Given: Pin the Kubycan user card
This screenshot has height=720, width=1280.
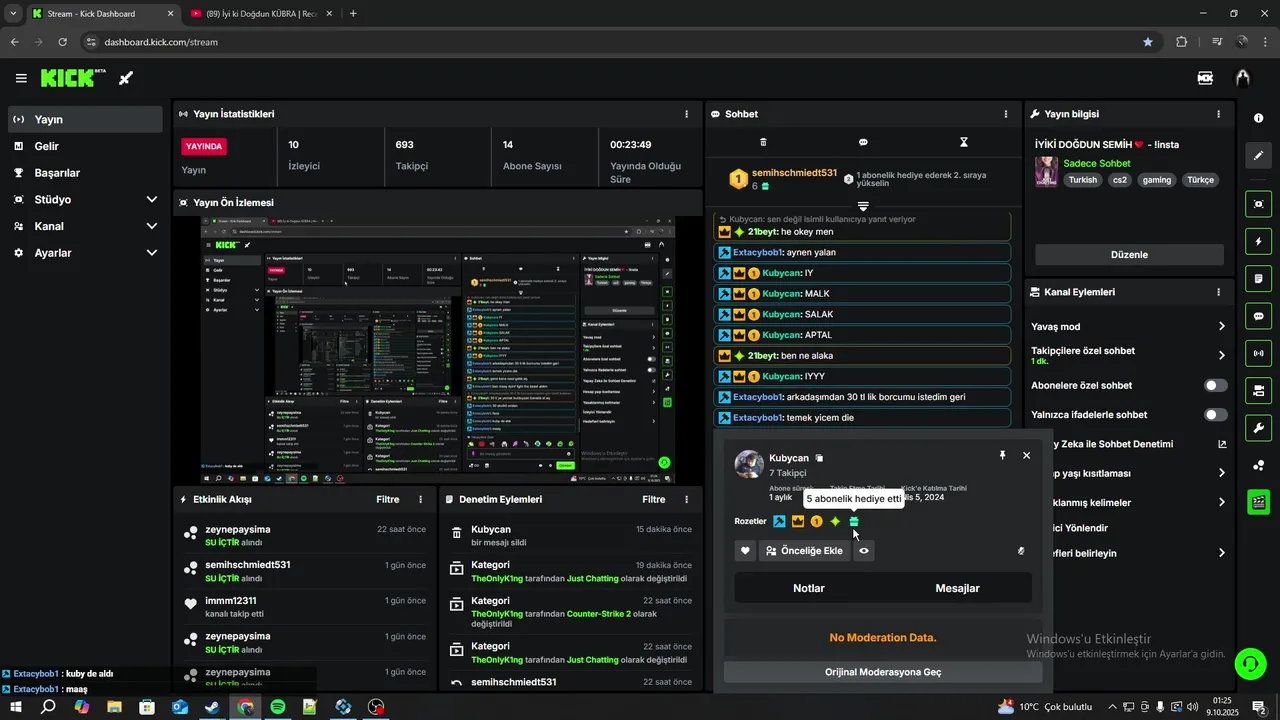Looking at the screenshot, I should pos(1002,455).
